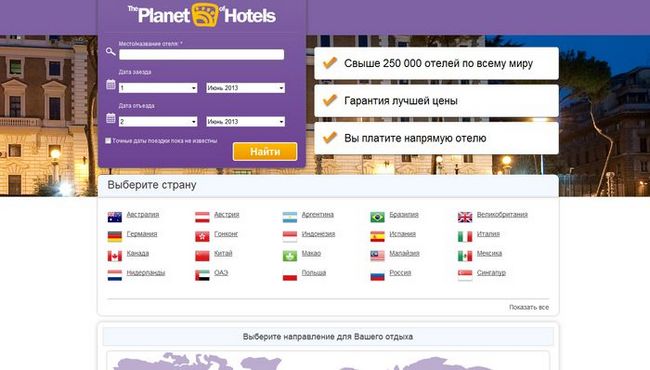This screenshot has height=370, width=650.
Task: Open the Гонконг country link
Action: (x=226, y=234)
